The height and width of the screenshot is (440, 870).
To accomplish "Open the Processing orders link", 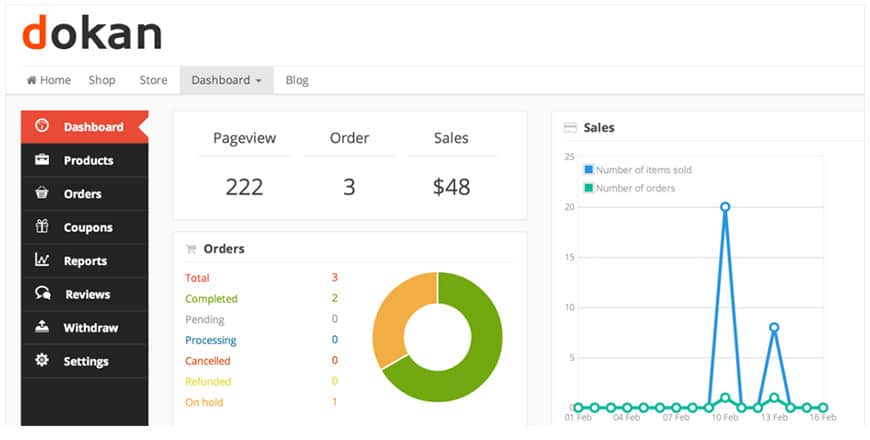I will (211, 340).
